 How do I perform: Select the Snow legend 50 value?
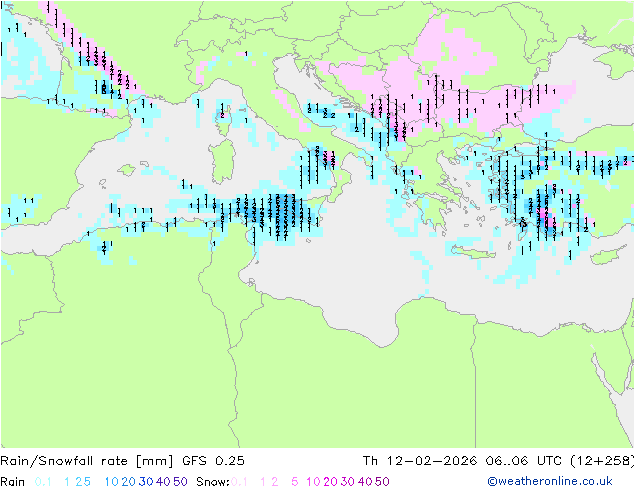click(382, 482)
